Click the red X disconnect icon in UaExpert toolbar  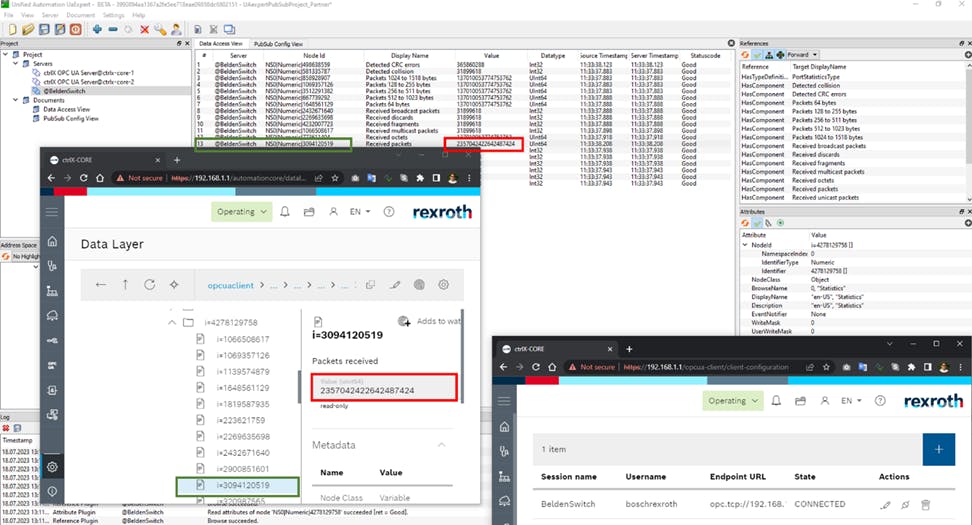(144, 29)
